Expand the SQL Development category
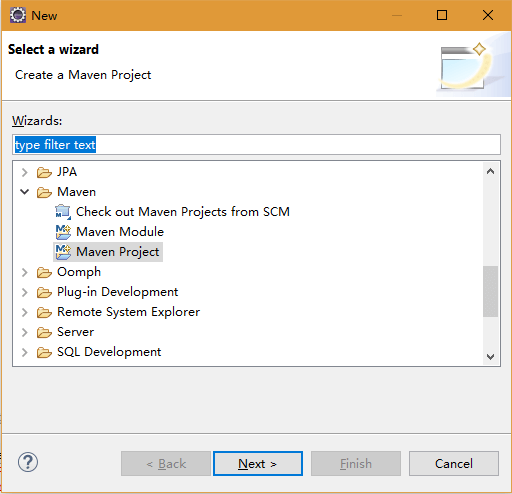 pyautogui.click(x=25, y=352)
